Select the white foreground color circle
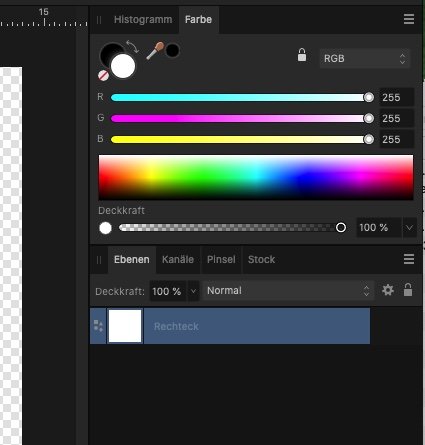 123,66
